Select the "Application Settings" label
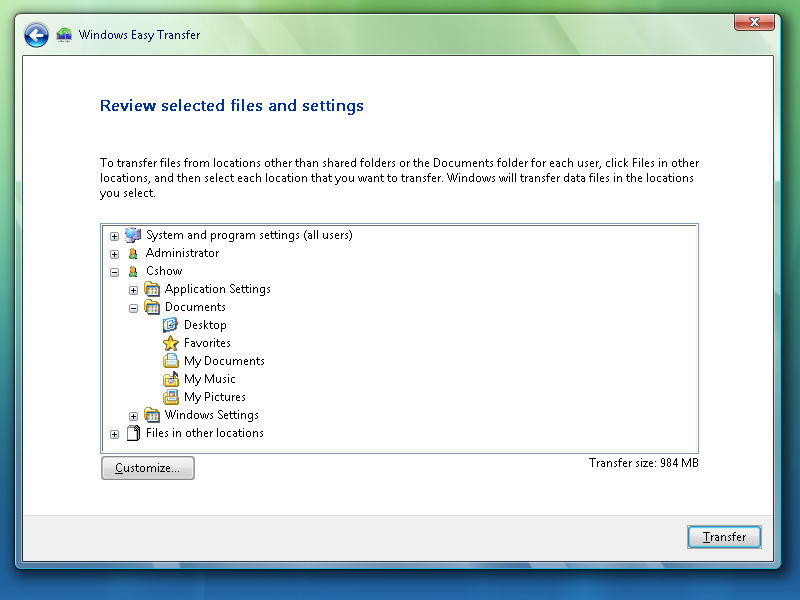Image resolution: width=800 pixels, height=600 pixels. click(x=217, y=289)
